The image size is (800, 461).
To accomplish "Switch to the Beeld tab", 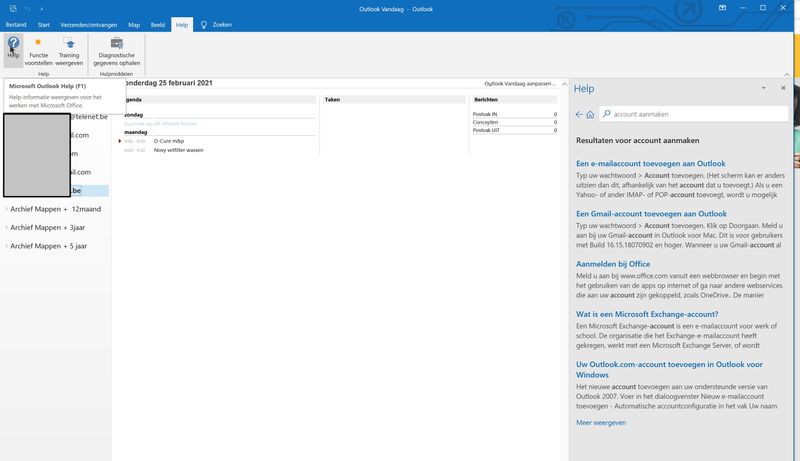I will coord(158,24).
